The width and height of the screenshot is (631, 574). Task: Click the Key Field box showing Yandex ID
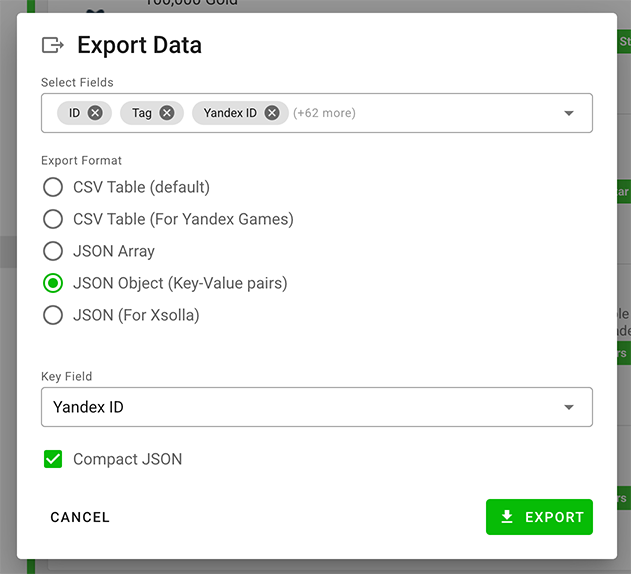[300, 407]
